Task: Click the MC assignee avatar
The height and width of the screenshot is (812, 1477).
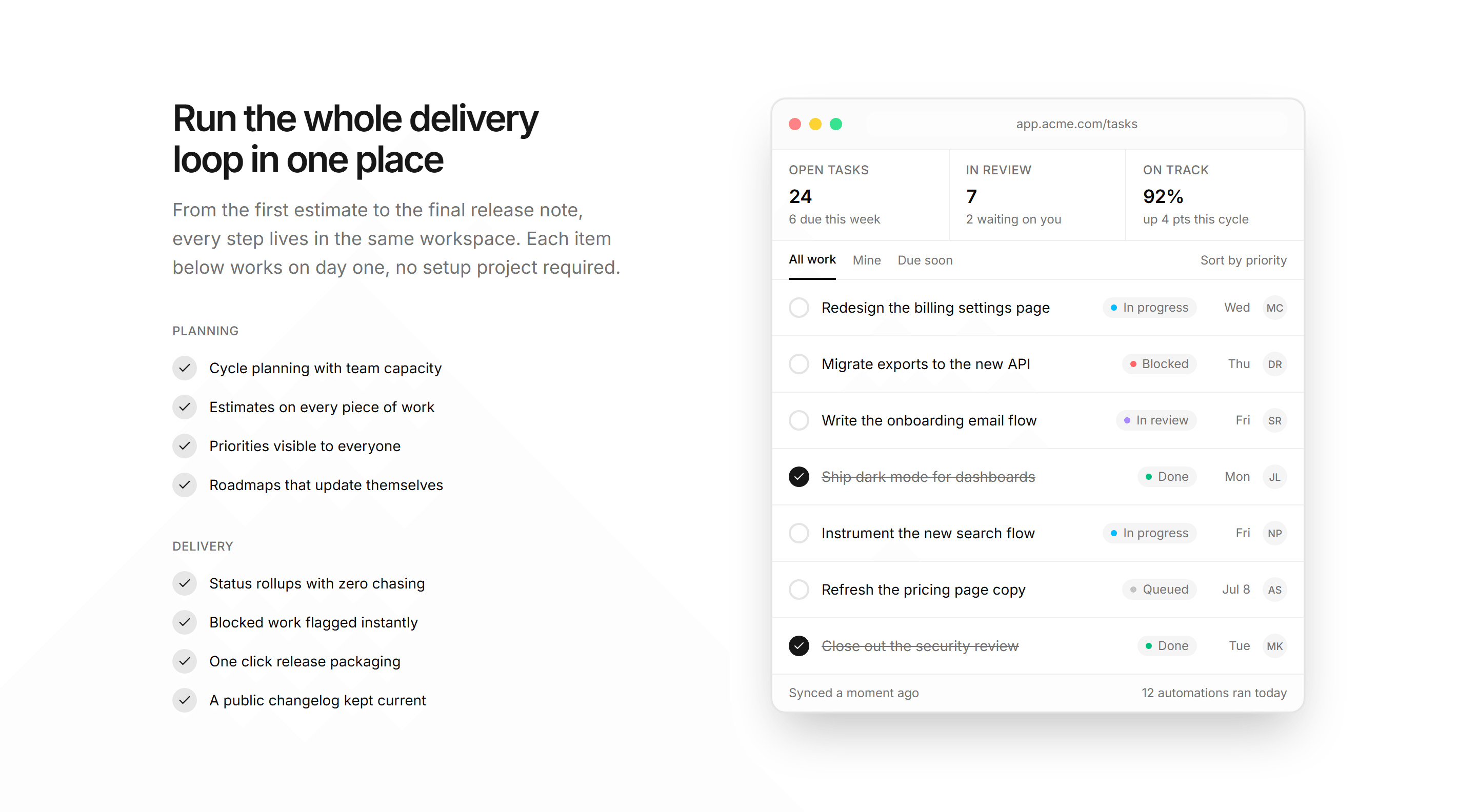Action: point(1274,308)
